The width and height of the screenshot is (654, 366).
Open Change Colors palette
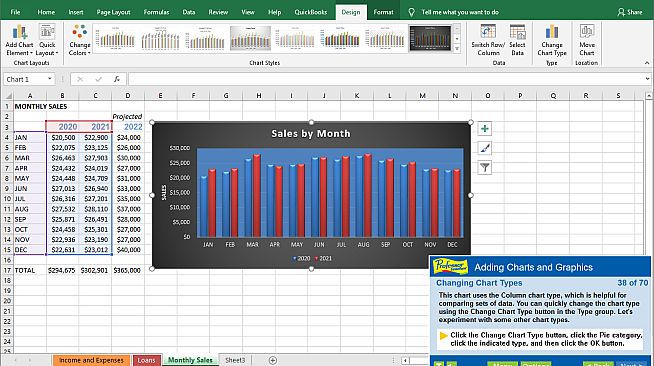[79, 40]
